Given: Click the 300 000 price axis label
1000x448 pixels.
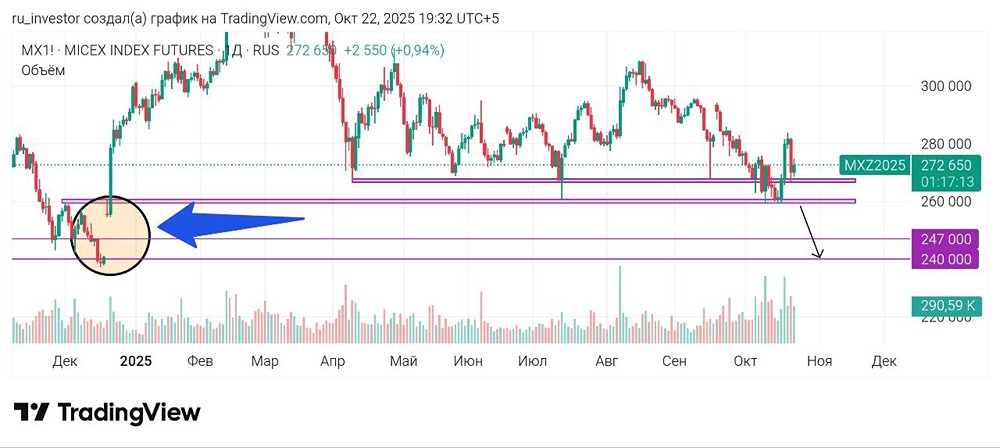Looking at the screenshot, I should tap(946, 86).
